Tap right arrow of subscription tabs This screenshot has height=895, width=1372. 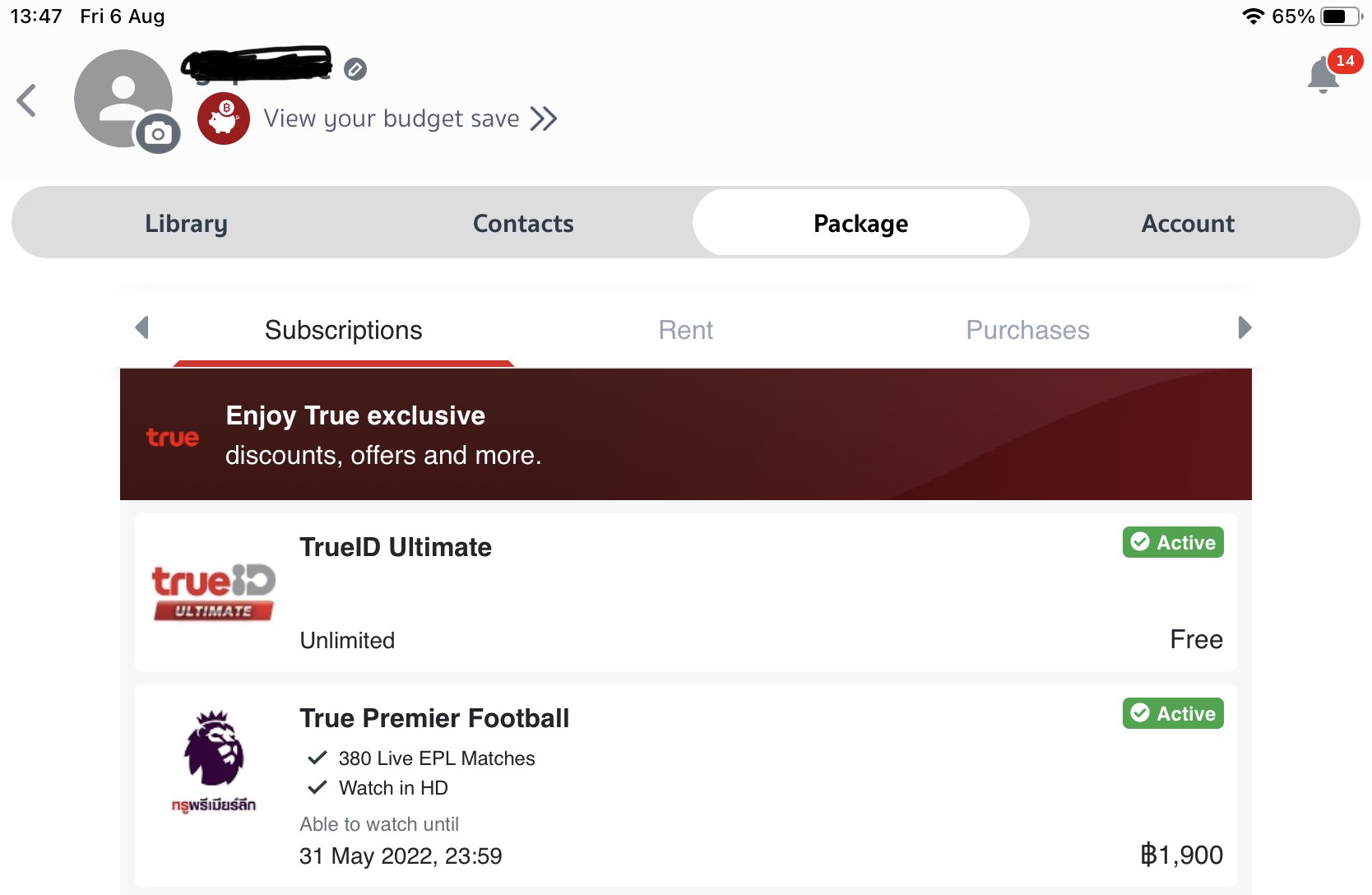click(x=1245, y=327)
